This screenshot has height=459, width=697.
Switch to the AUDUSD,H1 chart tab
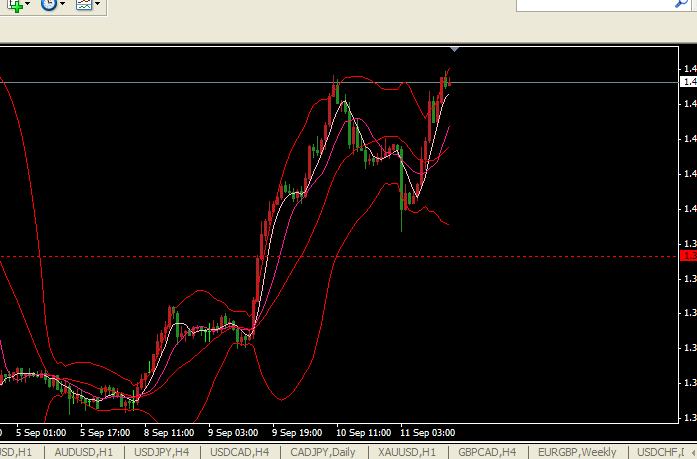click(x=83, y=452)
